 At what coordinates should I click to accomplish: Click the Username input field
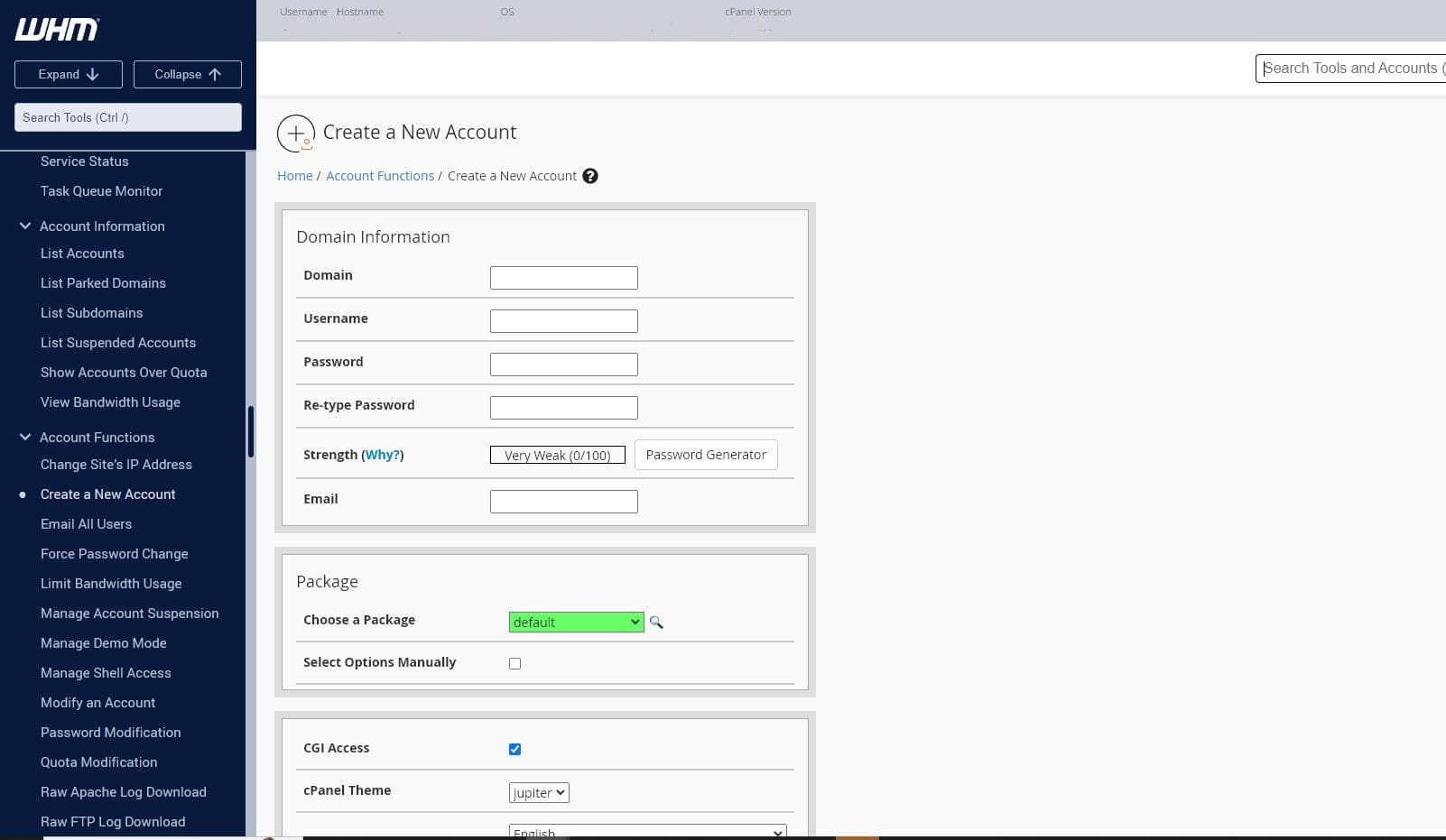pos(564,321)
